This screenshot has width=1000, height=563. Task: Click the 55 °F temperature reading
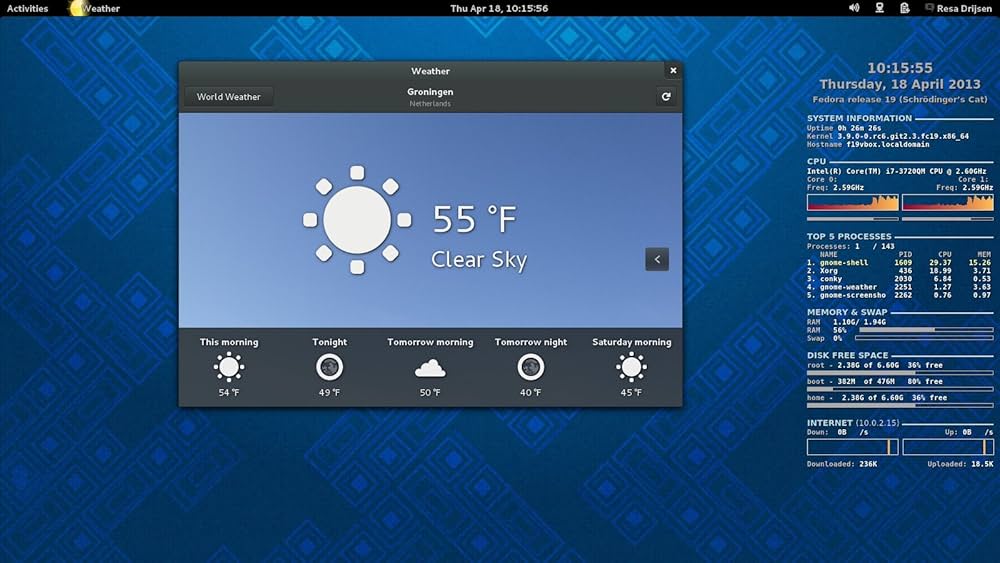(x=474, y=219)
